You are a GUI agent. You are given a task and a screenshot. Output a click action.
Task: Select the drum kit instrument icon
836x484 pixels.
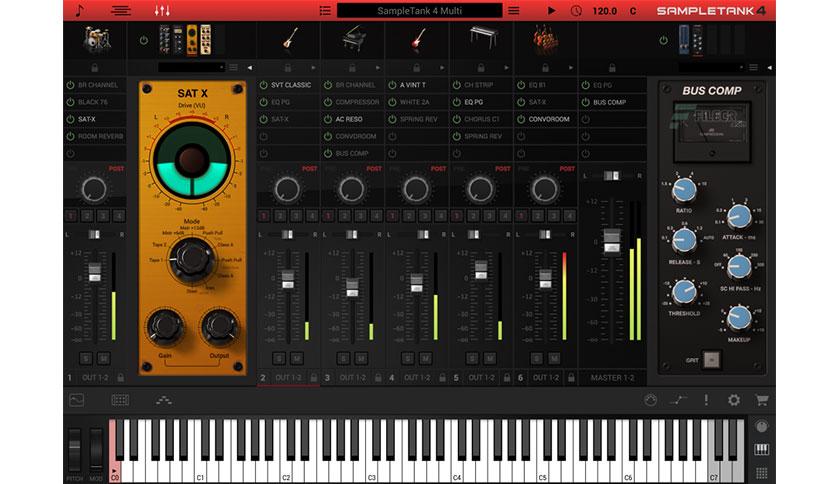97,39
